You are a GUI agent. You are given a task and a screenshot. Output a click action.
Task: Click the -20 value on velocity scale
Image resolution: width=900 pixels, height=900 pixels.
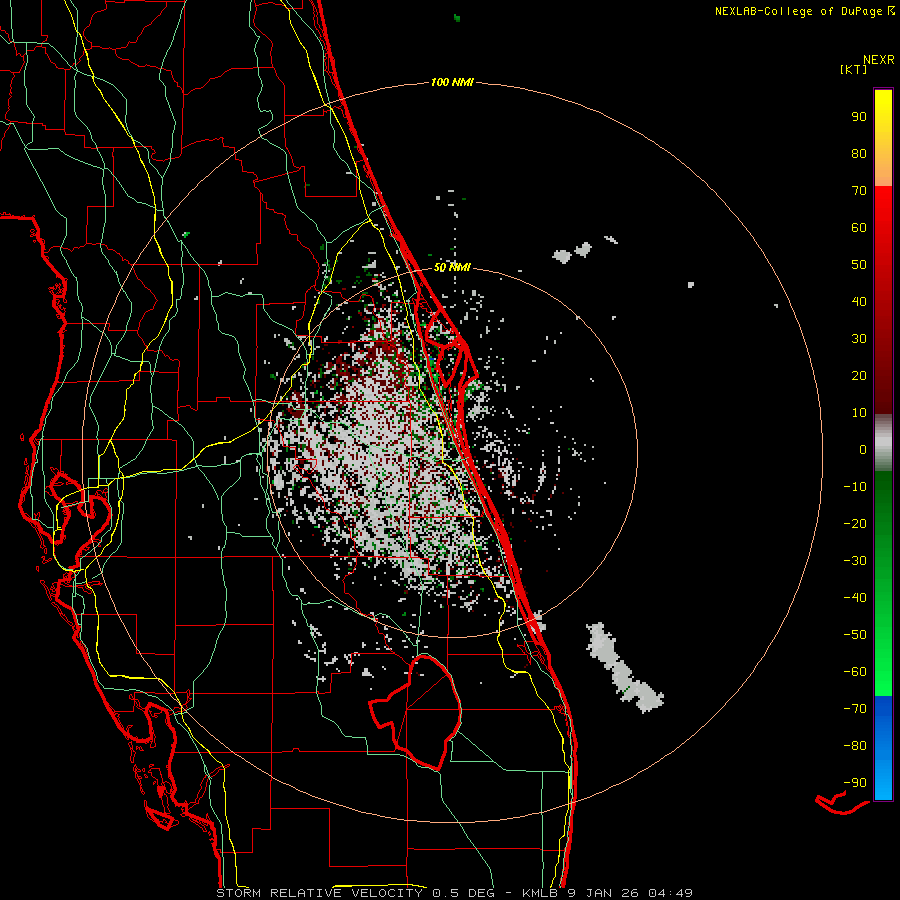[x=855, y=524]
